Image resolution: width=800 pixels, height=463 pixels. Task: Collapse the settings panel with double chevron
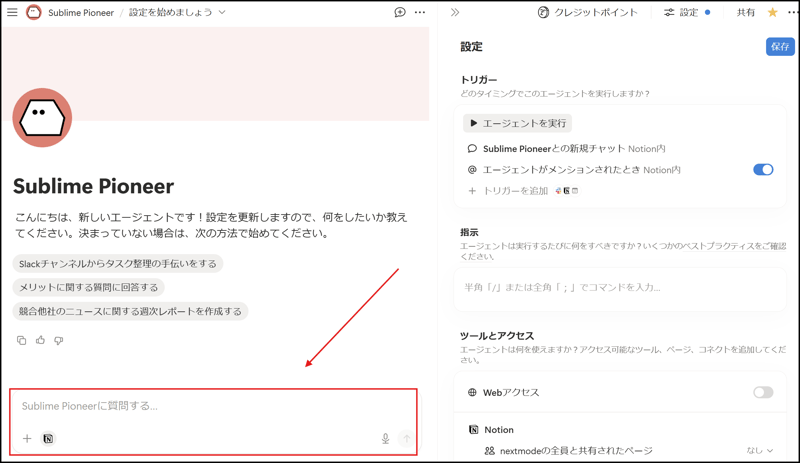(x=455, y=12)
